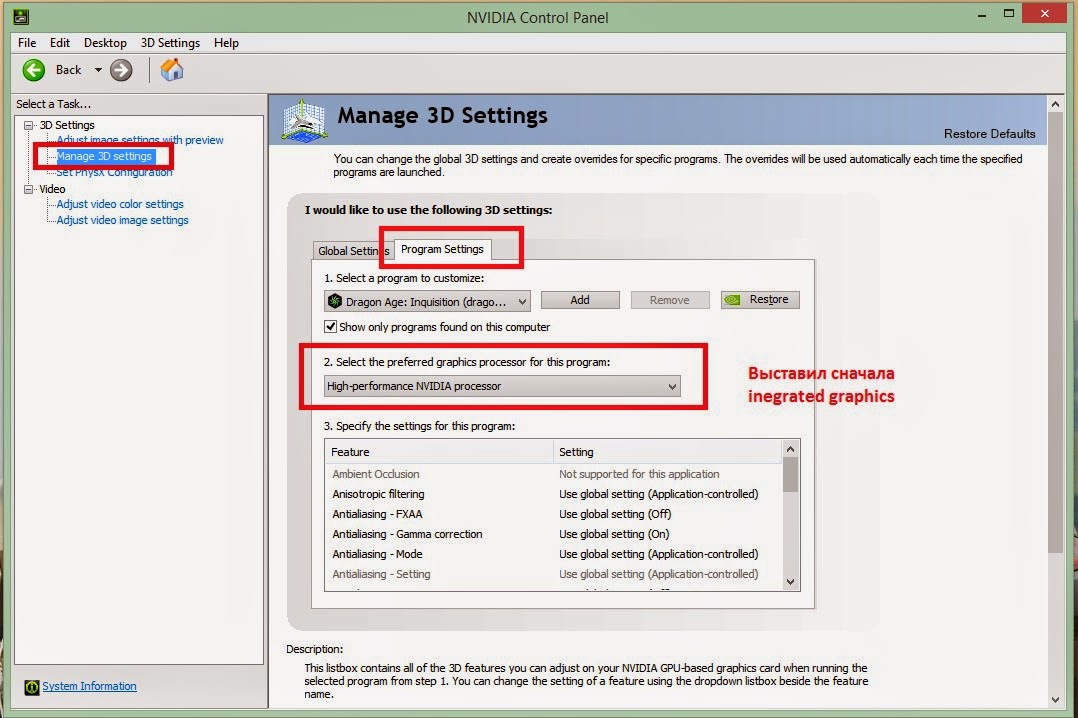This screenshot has width=1078, height=718.
Task: Click the System Information icon
Action: tap(32, 687)
